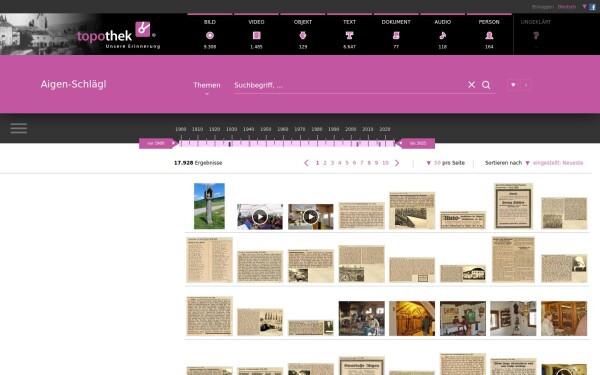
Task: Click the 17.928 Ergebnisse result count
Action: pos(198,163)
